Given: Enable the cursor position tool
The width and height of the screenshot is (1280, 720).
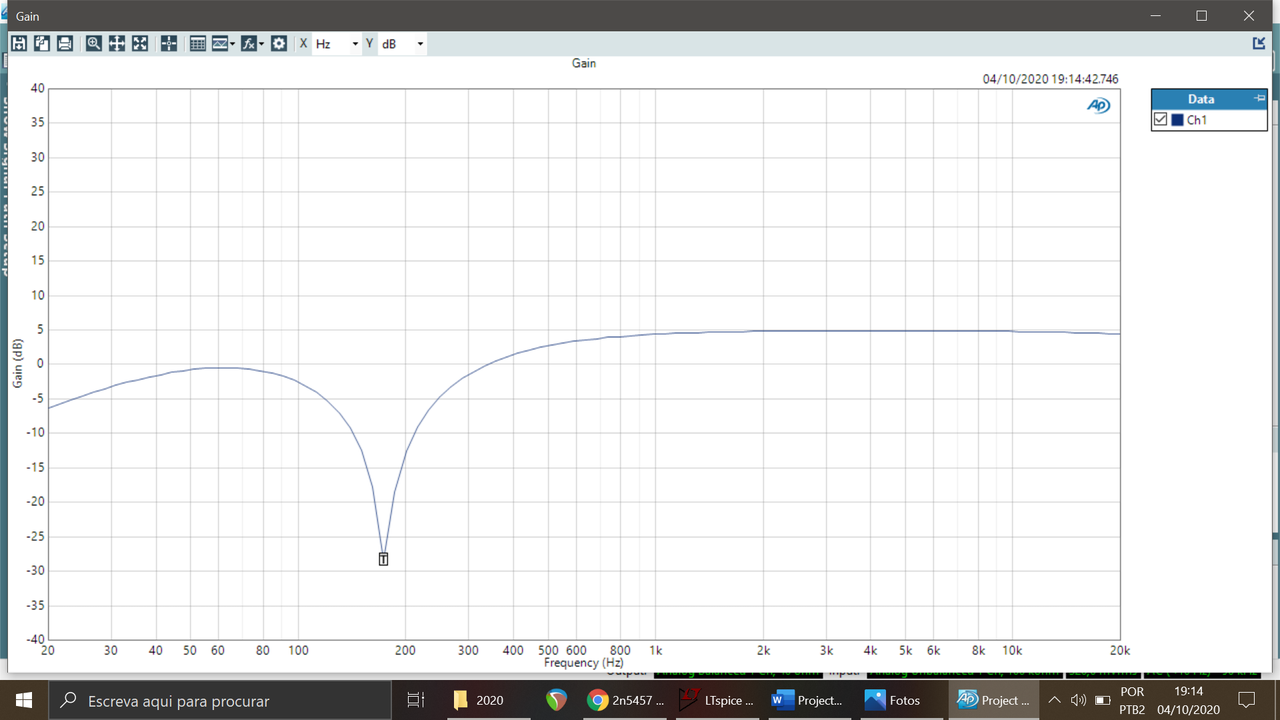Looking at the screenshot, I should pyautogui.click(x=169, y=43).
